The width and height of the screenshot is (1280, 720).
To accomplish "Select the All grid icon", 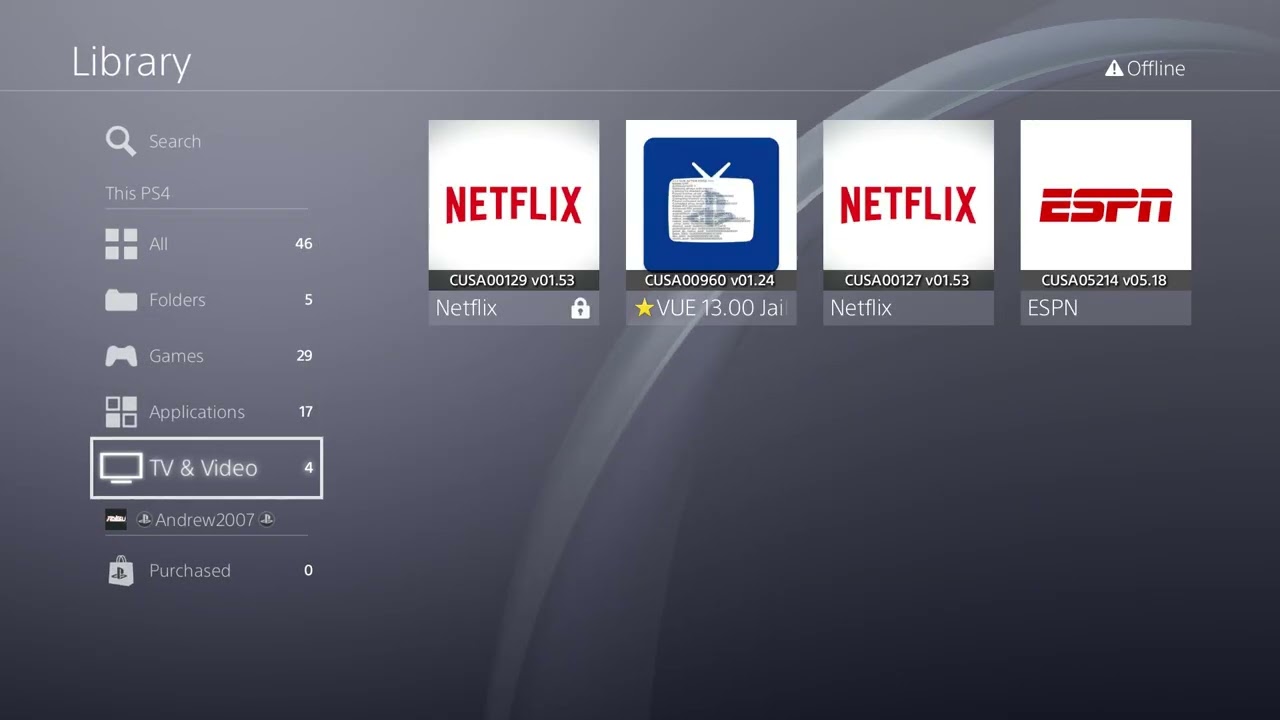I will coord(121,244).
